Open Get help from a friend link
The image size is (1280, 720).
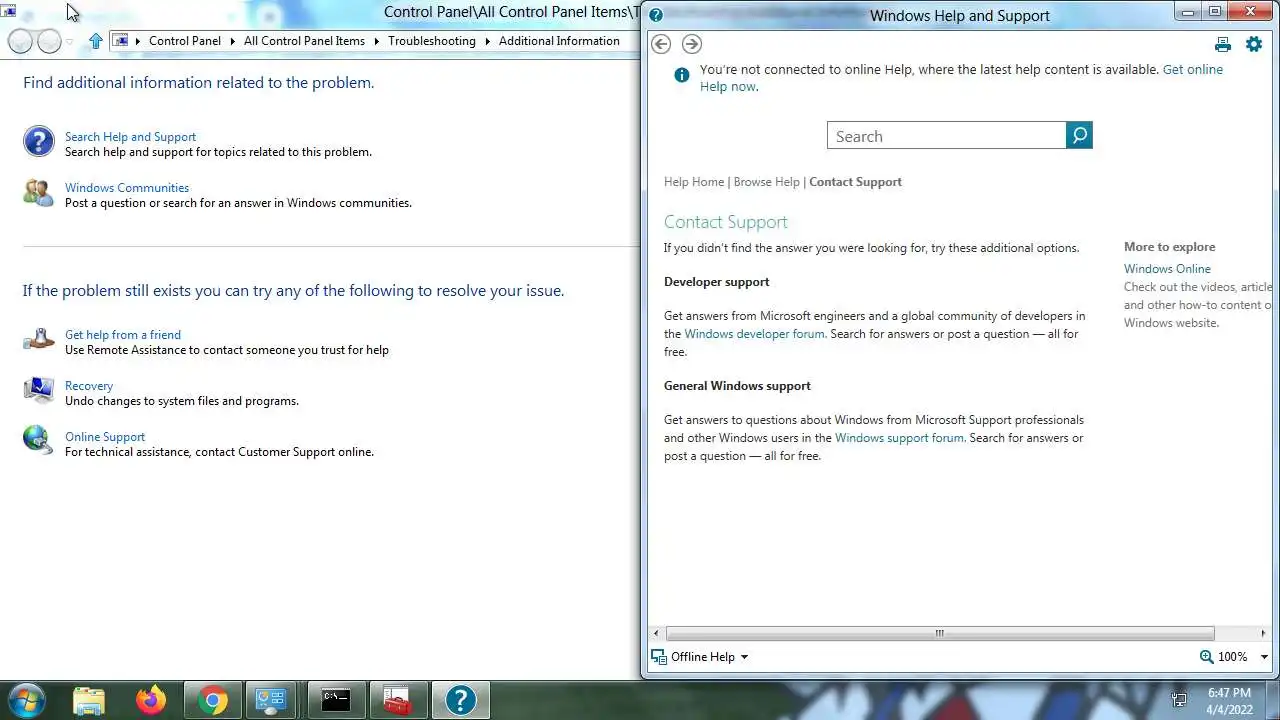pos(123,335)
